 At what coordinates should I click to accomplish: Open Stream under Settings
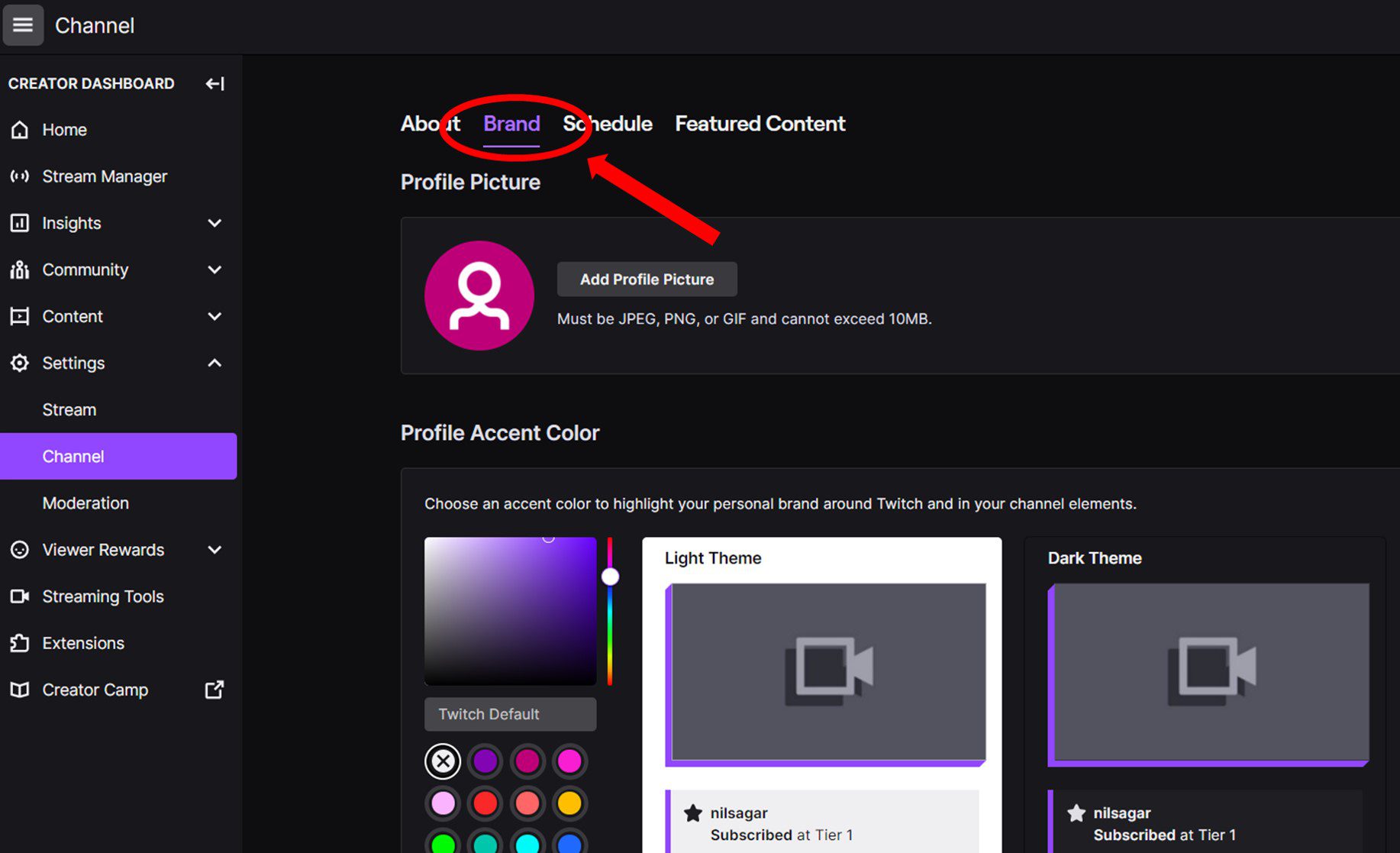118,410
